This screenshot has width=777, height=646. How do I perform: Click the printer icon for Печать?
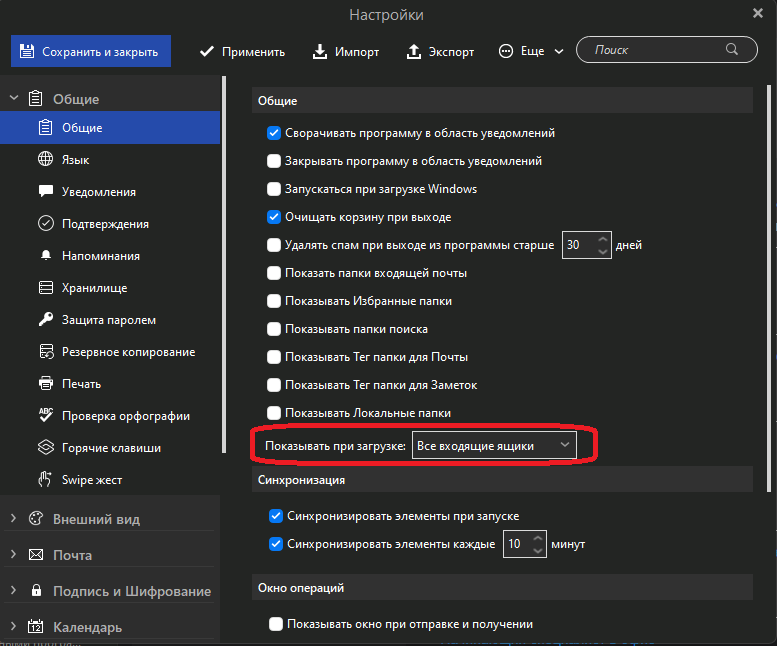(46, 383)
